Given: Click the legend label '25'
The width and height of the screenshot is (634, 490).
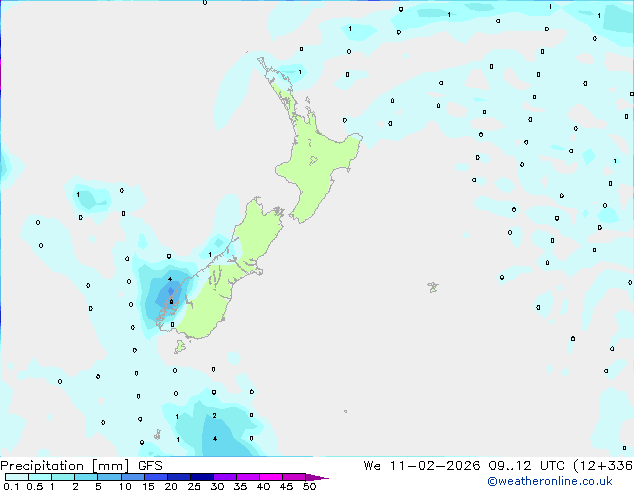Looking at the screenshot, I should [194, 486].
